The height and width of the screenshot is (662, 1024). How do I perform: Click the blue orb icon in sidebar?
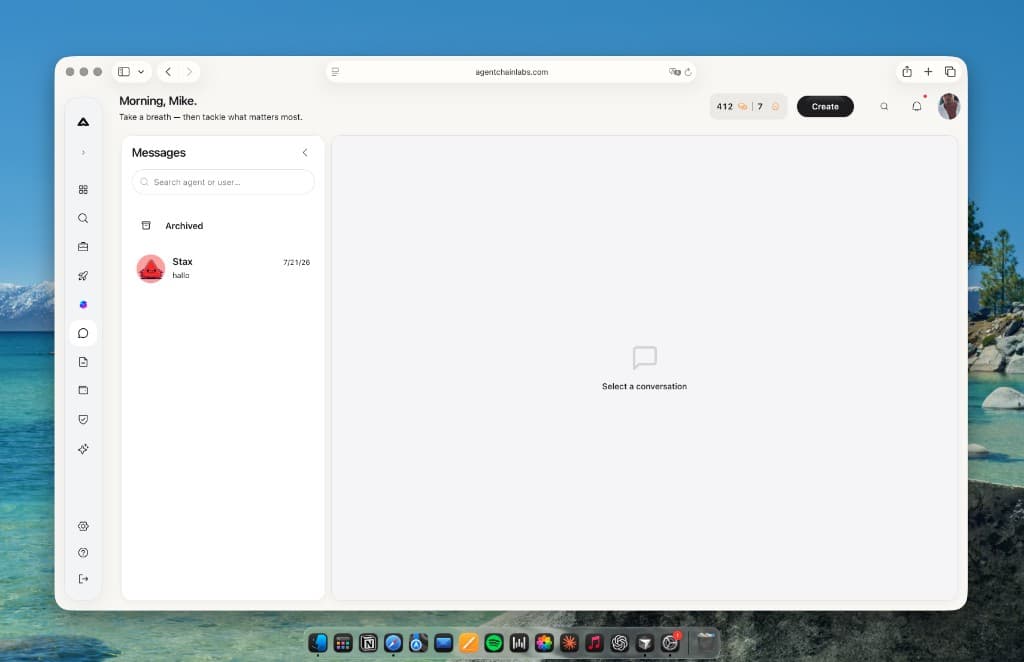coord(83,304)
